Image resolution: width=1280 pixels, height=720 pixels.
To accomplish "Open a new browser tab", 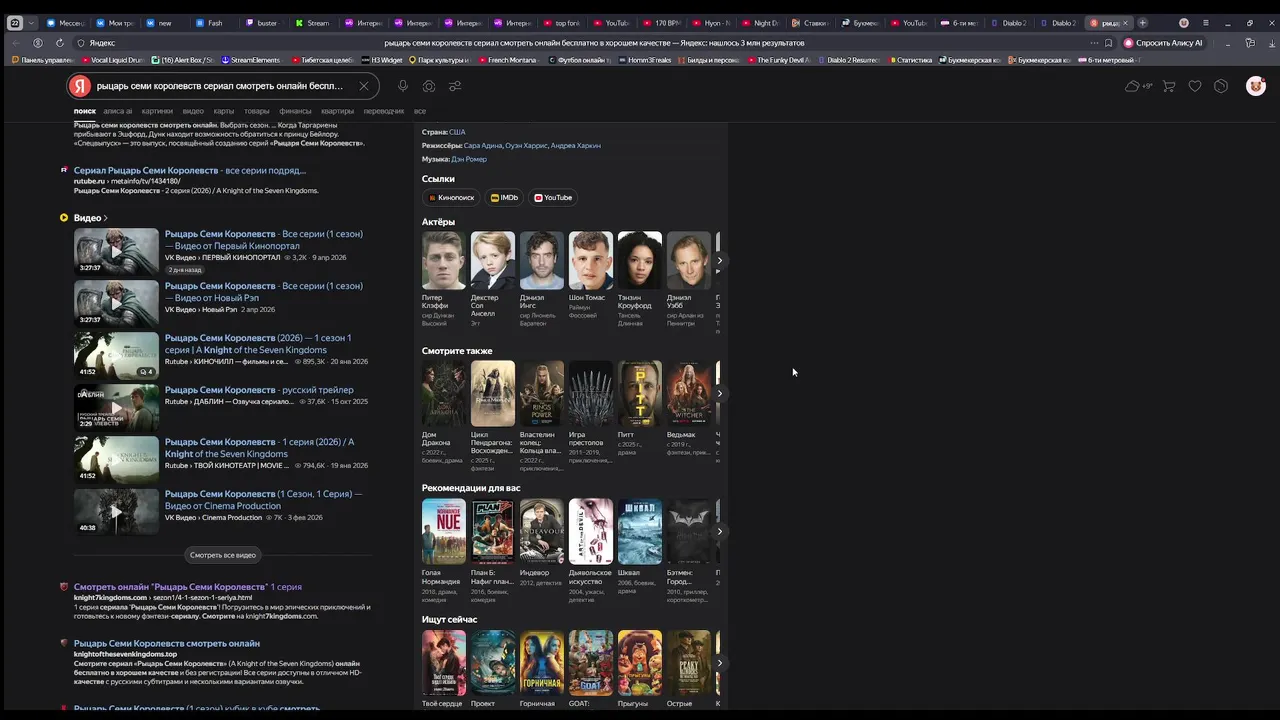I will pos(1143,22).
